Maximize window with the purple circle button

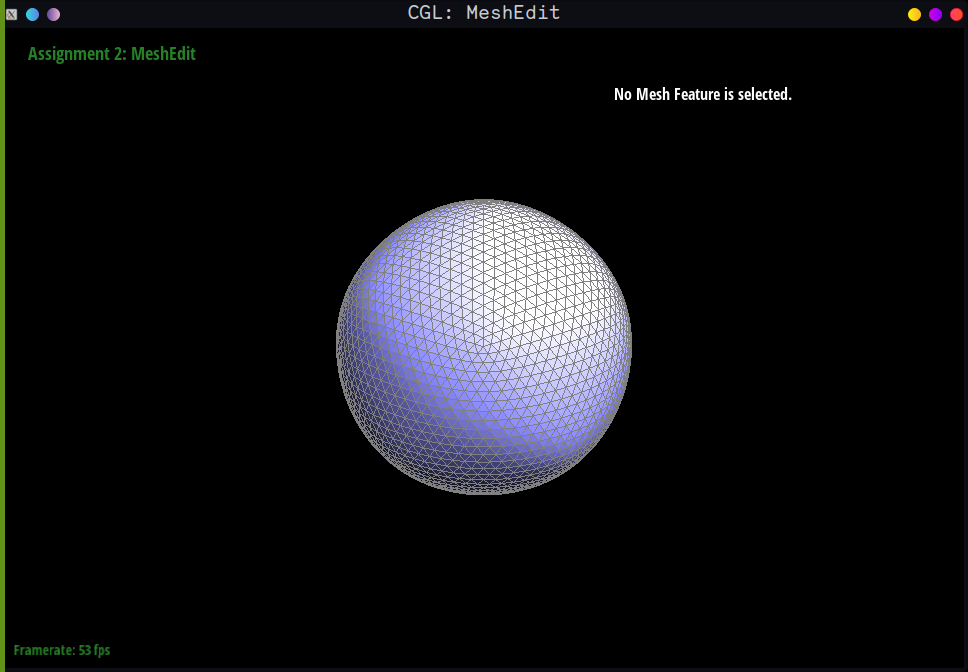tap(935, 14)
